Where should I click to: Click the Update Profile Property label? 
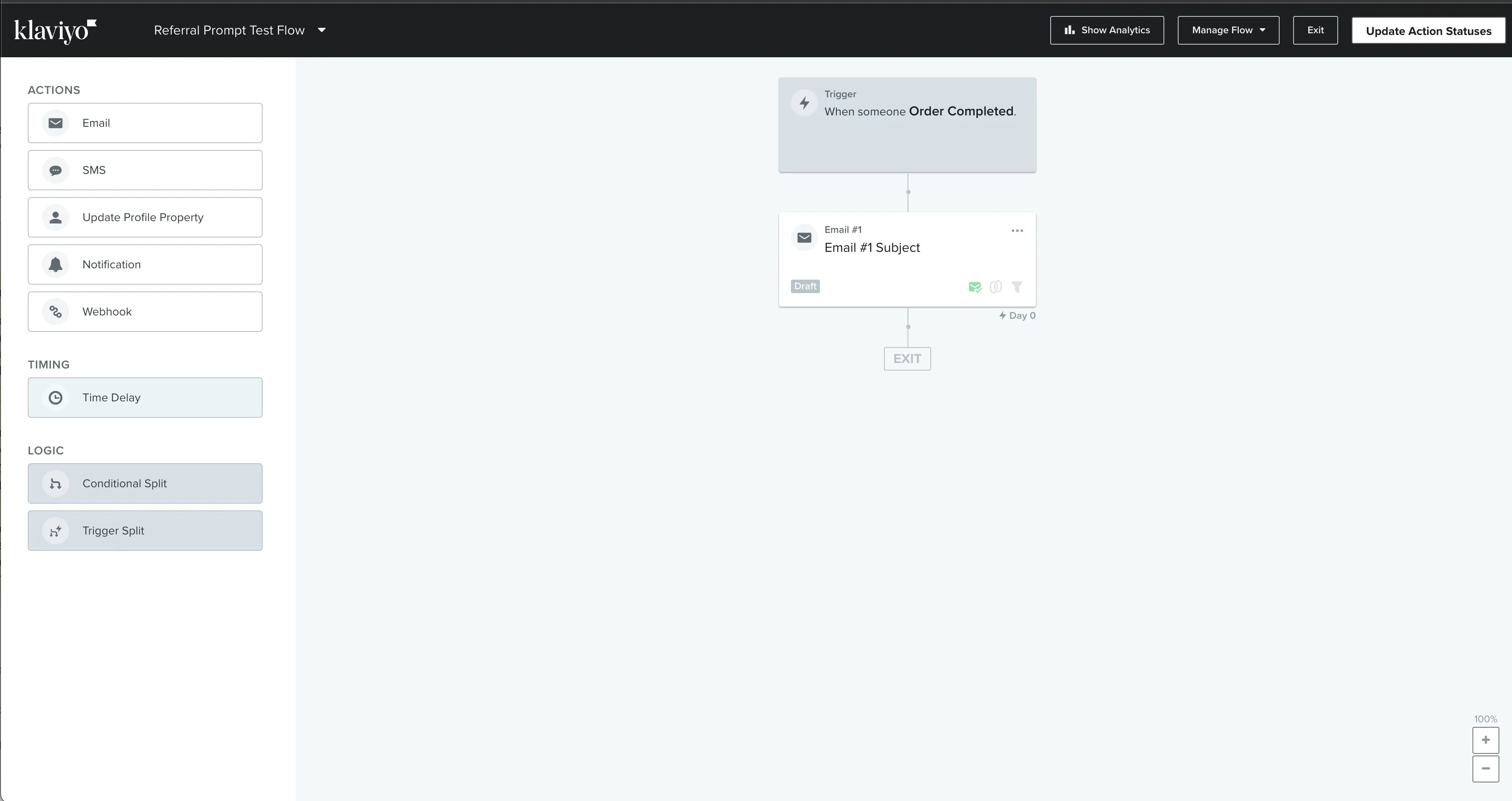point(143,217)
